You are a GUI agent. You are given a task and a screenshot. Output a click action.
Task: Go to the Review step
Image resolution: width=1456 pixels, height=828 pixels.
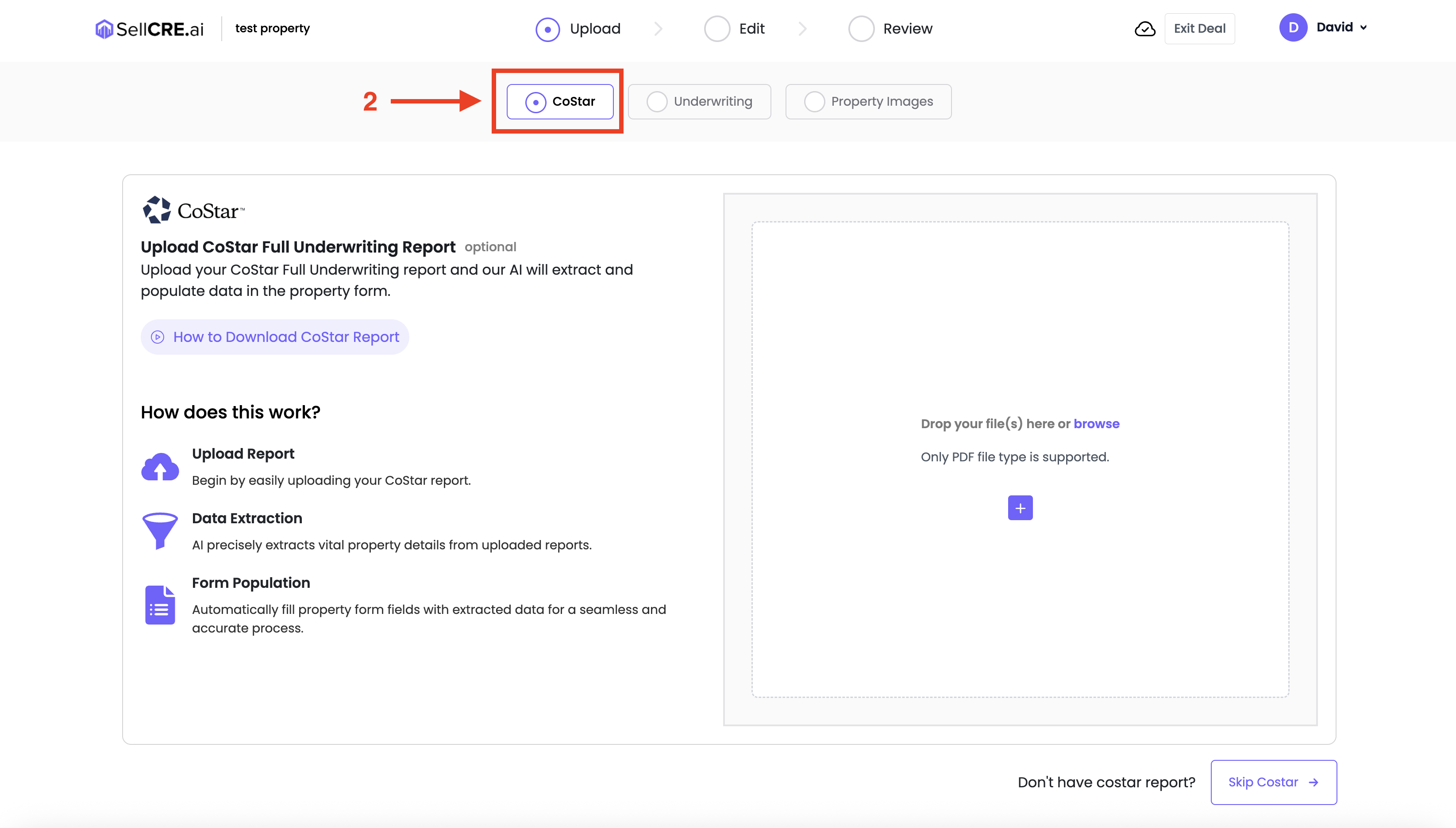(890, 28)
